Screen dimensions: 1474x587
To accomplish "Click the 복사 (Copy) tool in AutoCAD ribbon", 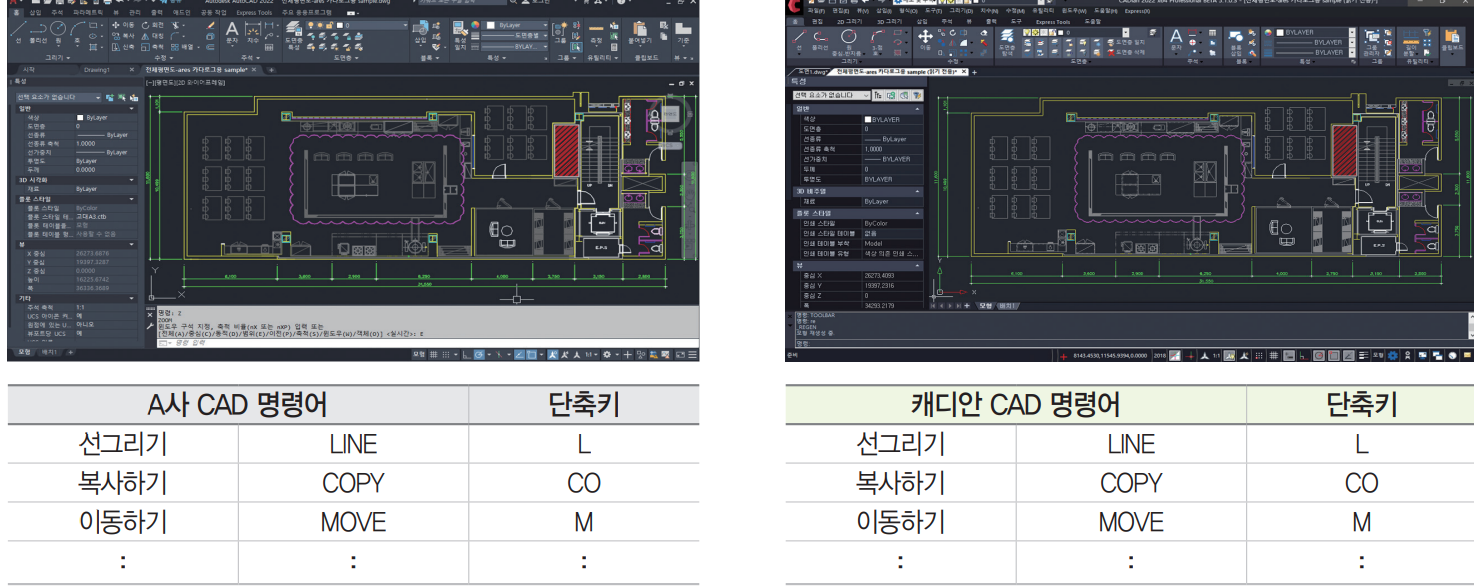I will [x=123, y=36].
